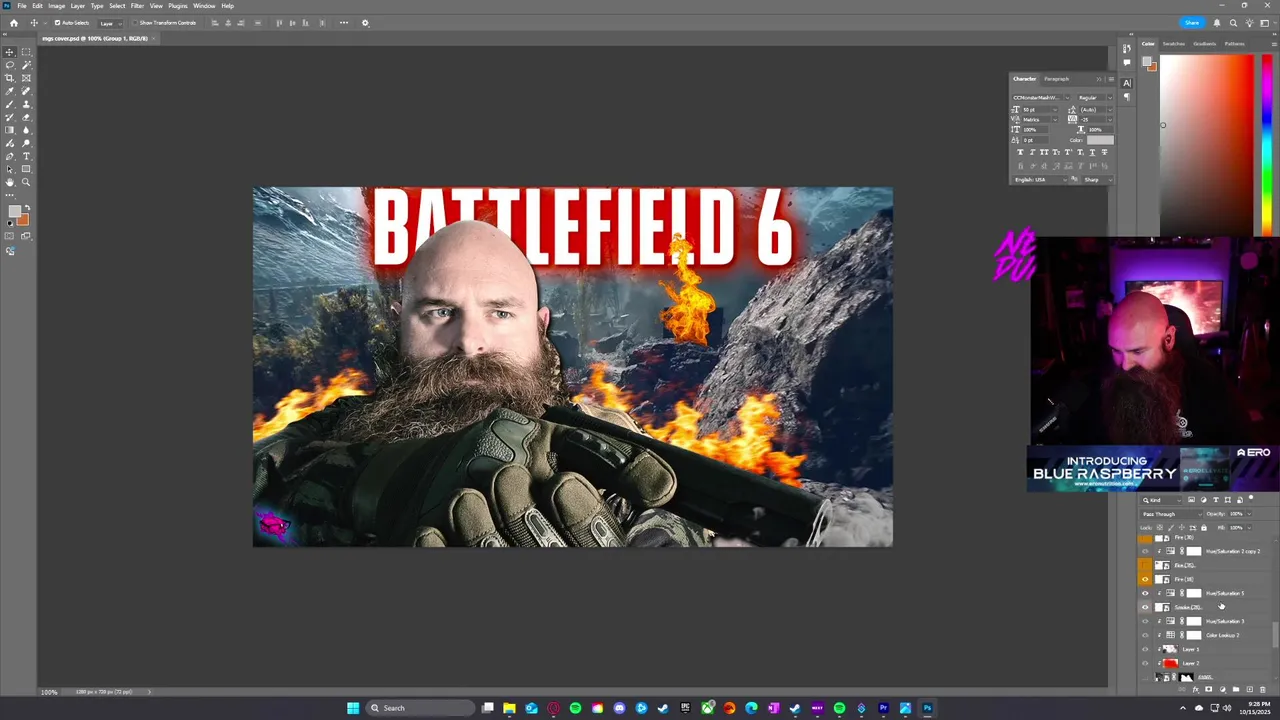Select the Eraser tool
1280x720 pixels.
(x=26, y=117)
